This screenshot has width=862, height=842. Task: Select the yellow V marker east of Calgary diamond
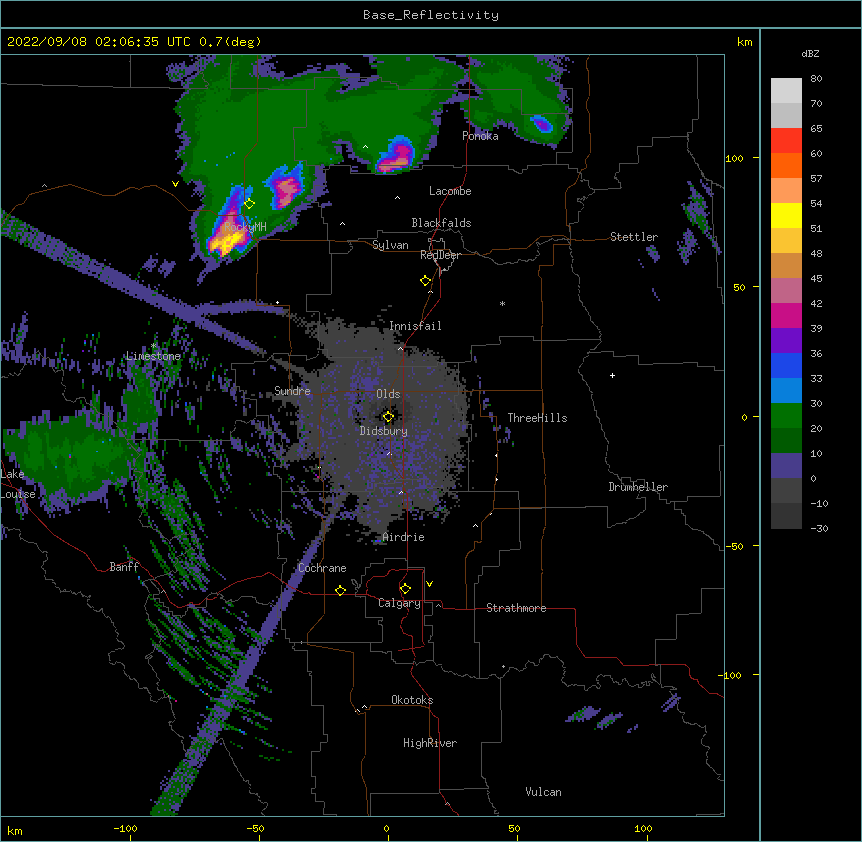(x=429, y=584)
